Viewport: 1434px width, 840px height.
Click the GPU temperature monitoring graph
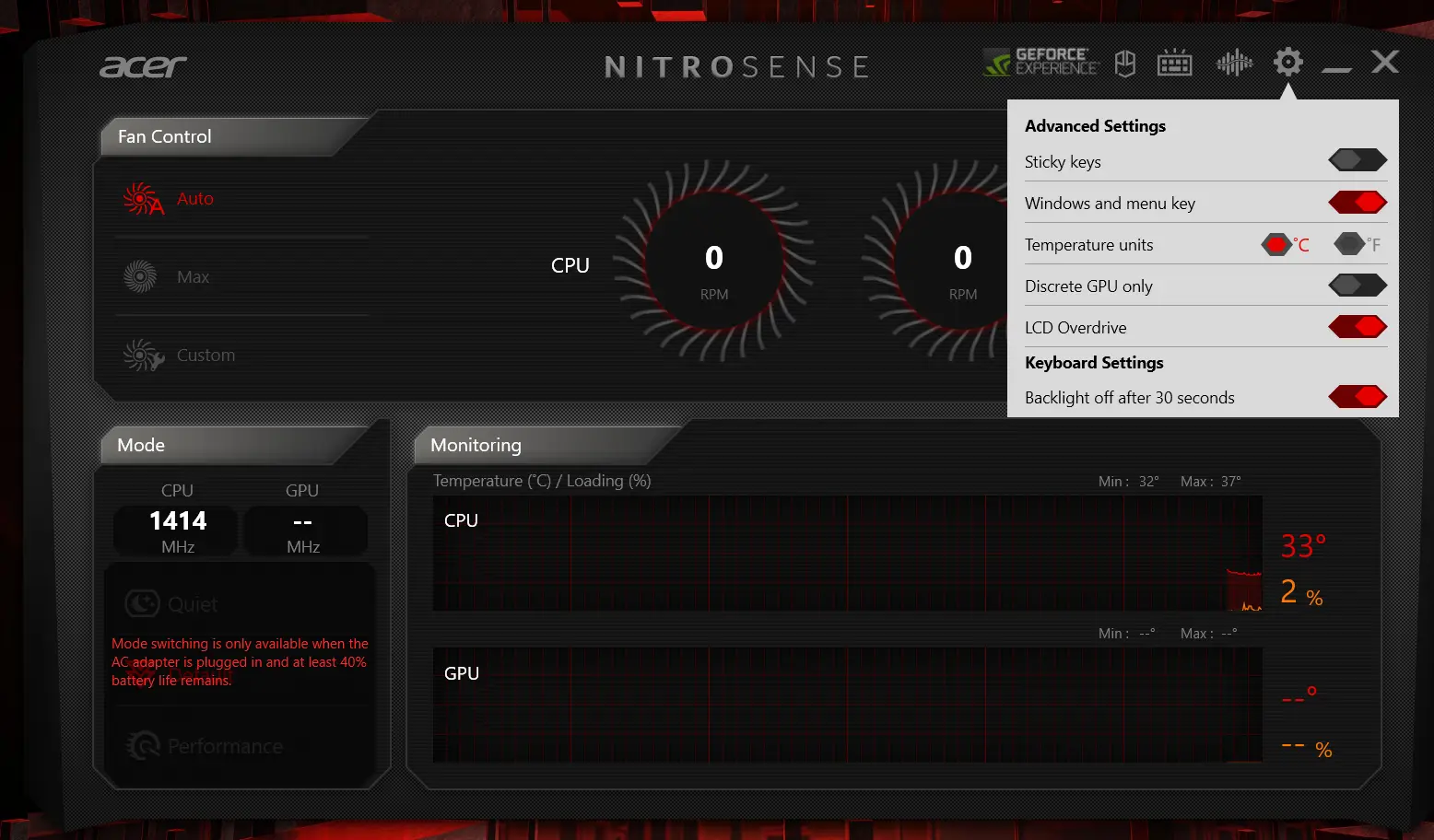coord(846,706)
